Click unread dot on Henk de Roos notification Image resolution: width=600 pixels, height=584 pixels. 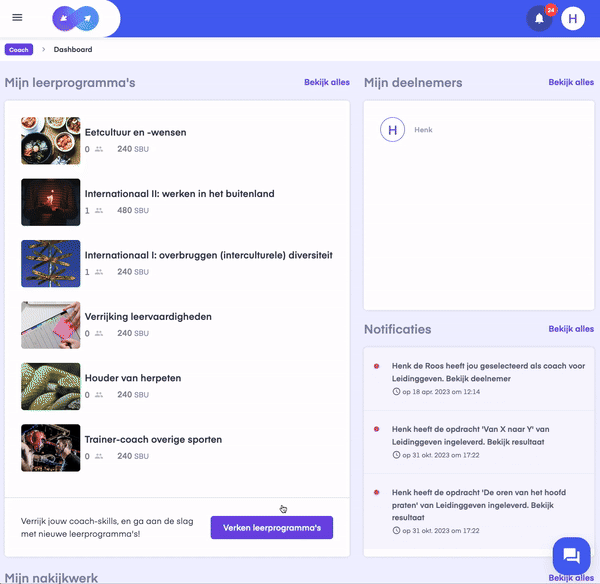(377, 366)
